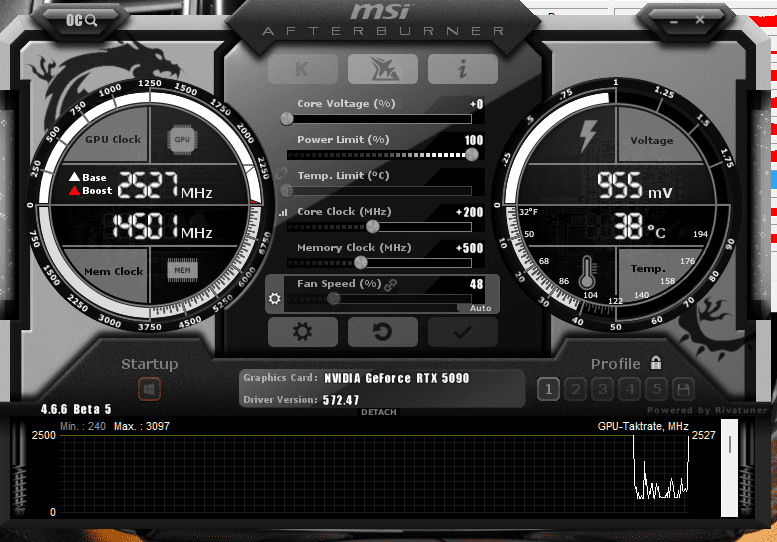Click the 38 °C temperature readout
The height and width of the screenshot is (542, 777).
pyautogui.click(x=640, y=227)
